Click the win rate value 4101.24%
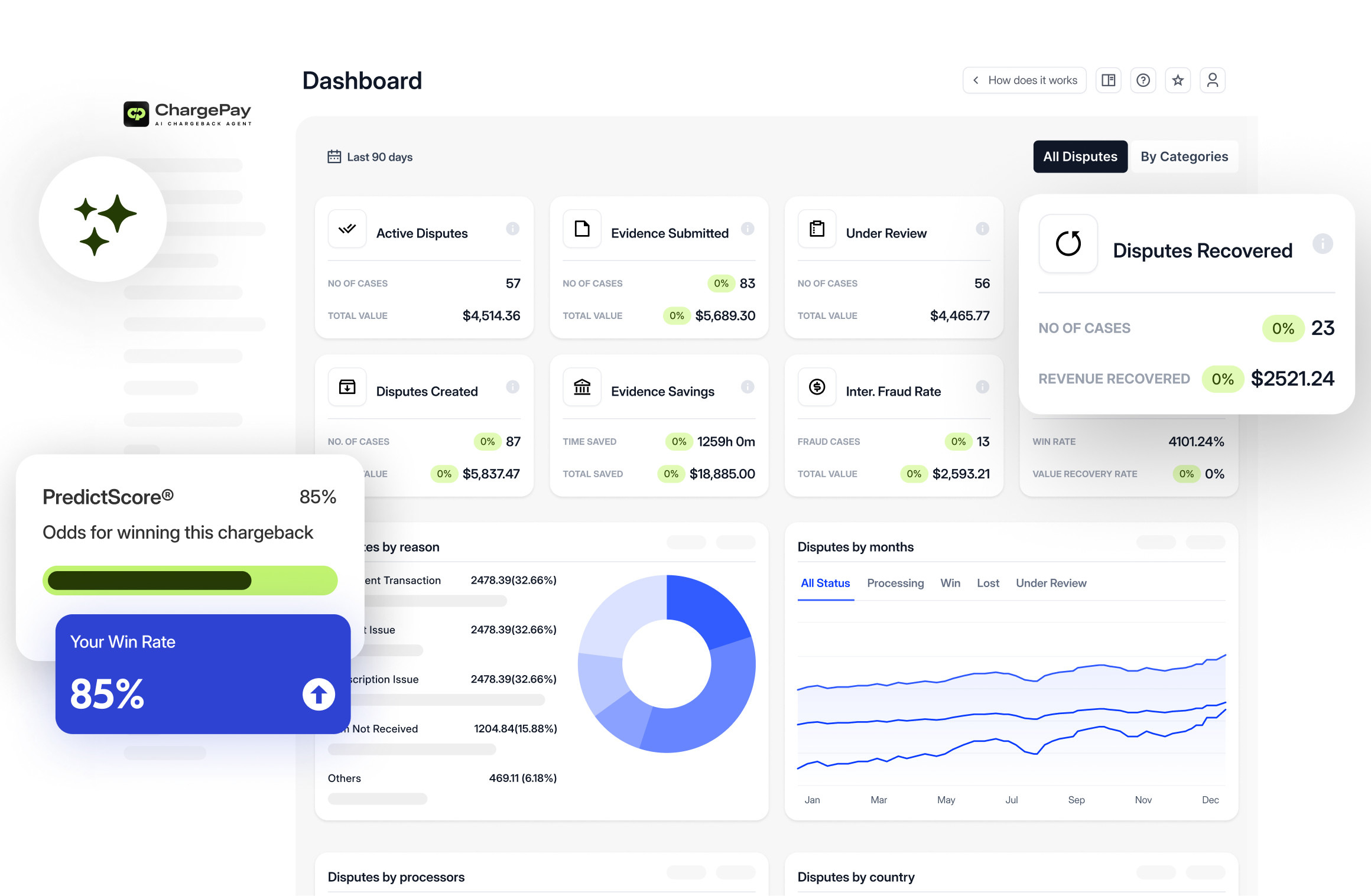Viewport: 1371px width, 896px height. (1196, 441)
